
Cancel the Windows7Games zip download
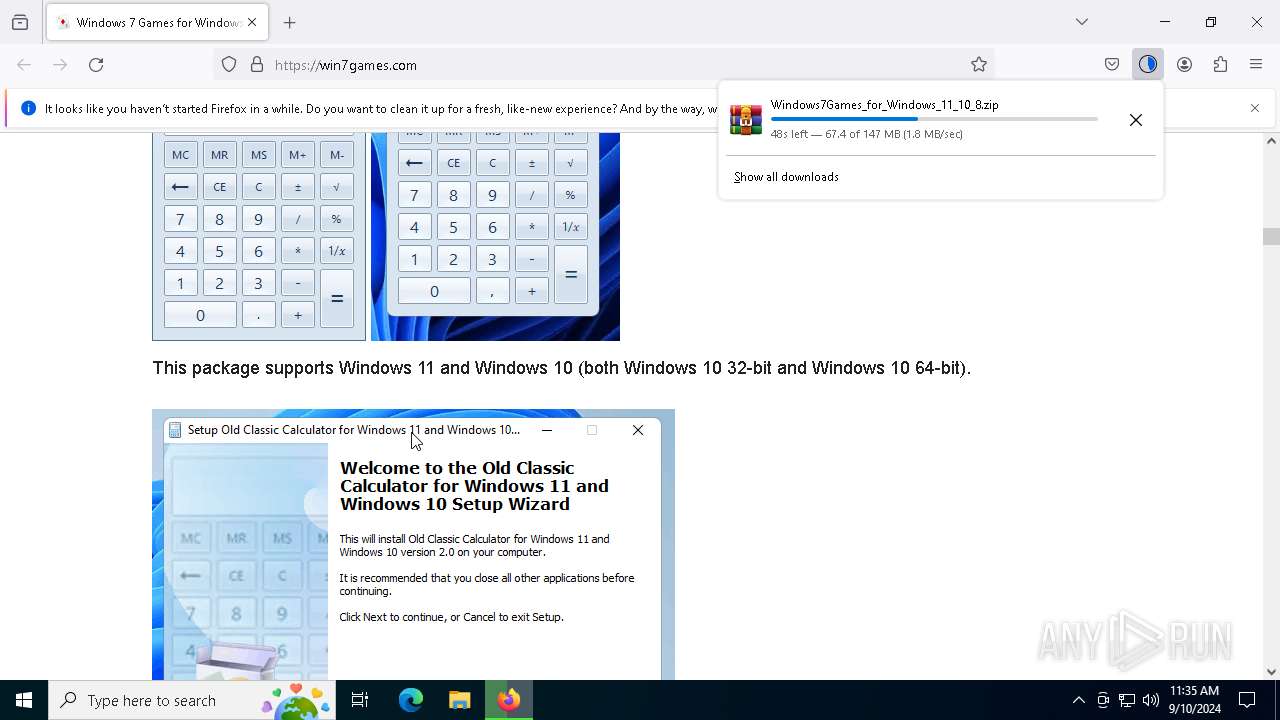click(1135, 120)
